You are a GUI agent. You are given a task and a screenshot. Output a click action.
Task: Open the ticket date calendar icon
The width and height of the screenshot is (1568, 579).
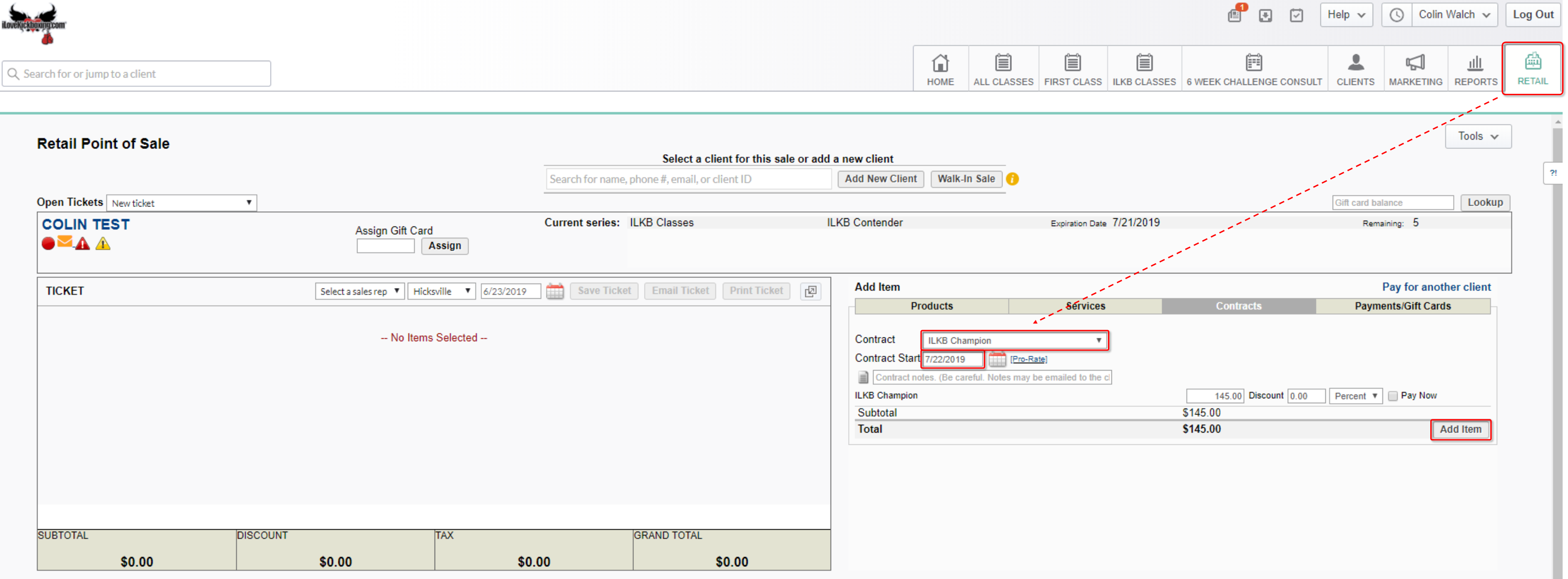pos(555,291)
